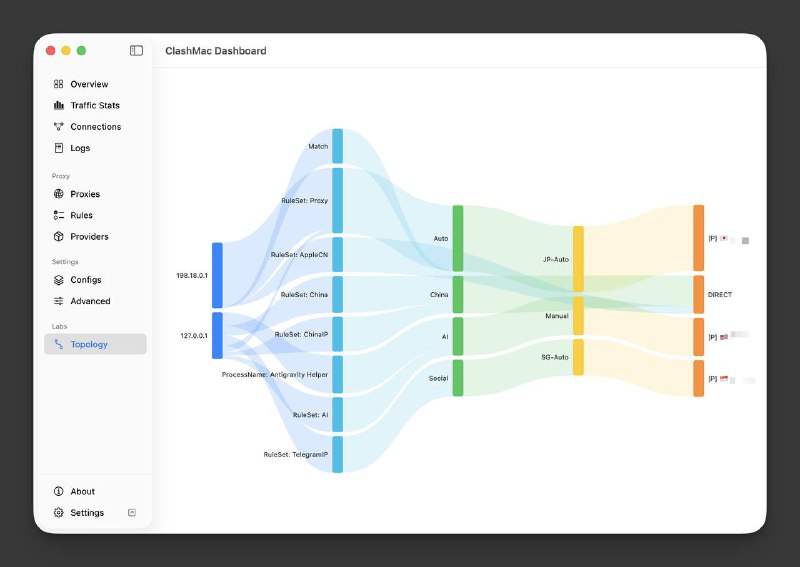The height and width of the screenshot is (567, 800).
Task: Open Traffic Stats bar chart icon
Action: (x=59, y=105)
